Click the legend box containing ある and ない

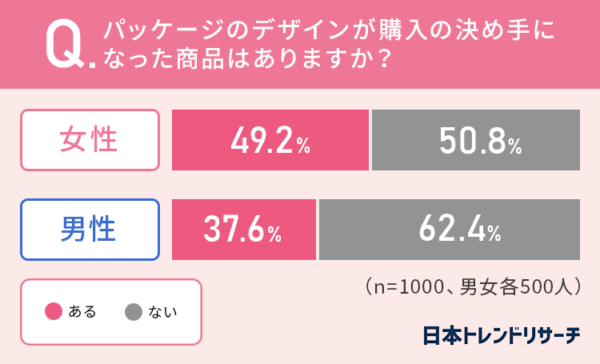111,312
